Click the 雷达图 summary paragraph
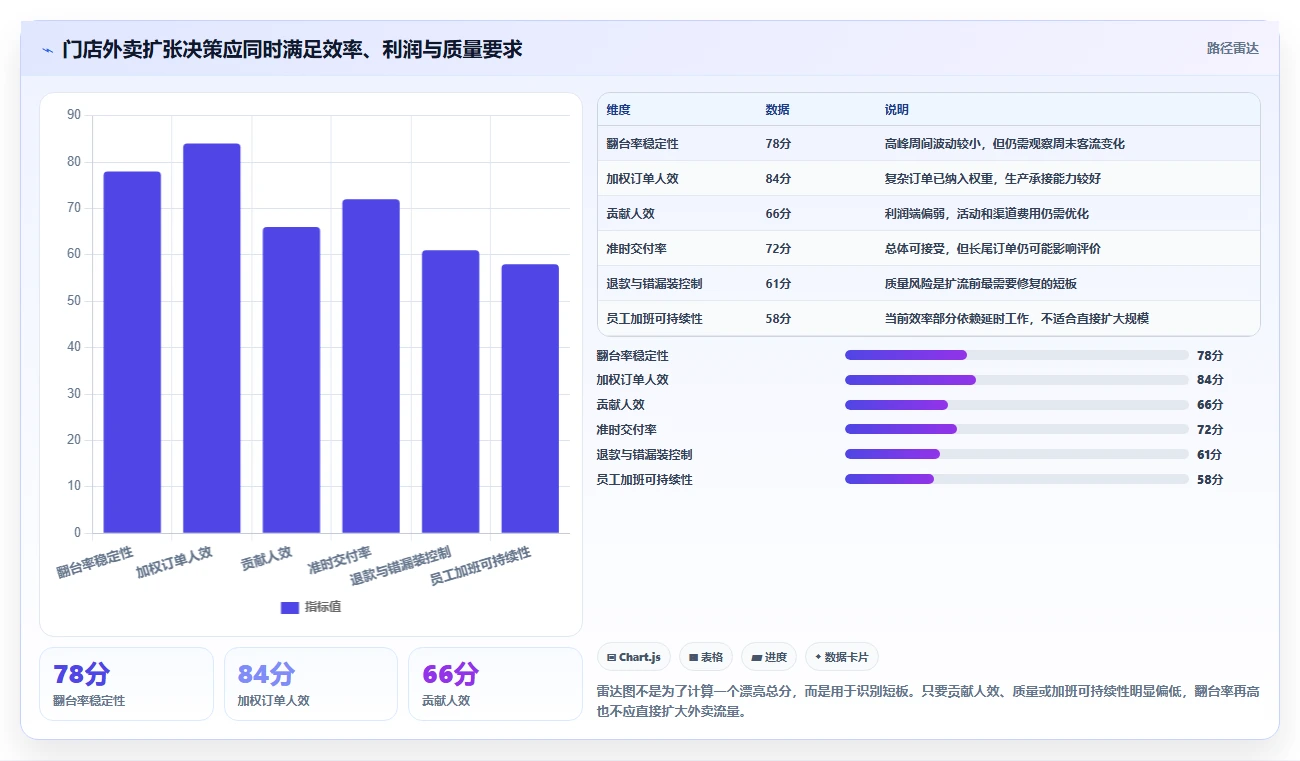The width and height of the screenshot is (1300, 761). tap(928, 702)
